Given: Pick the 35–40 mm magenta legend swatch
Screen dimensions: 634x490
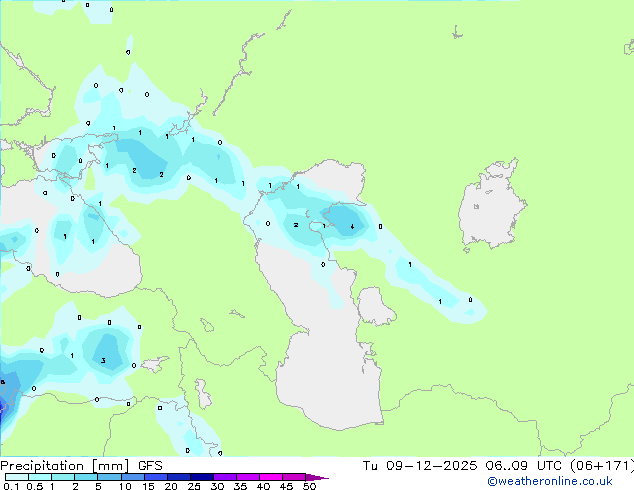Looking at the screenshot, I should pos(248,477).
